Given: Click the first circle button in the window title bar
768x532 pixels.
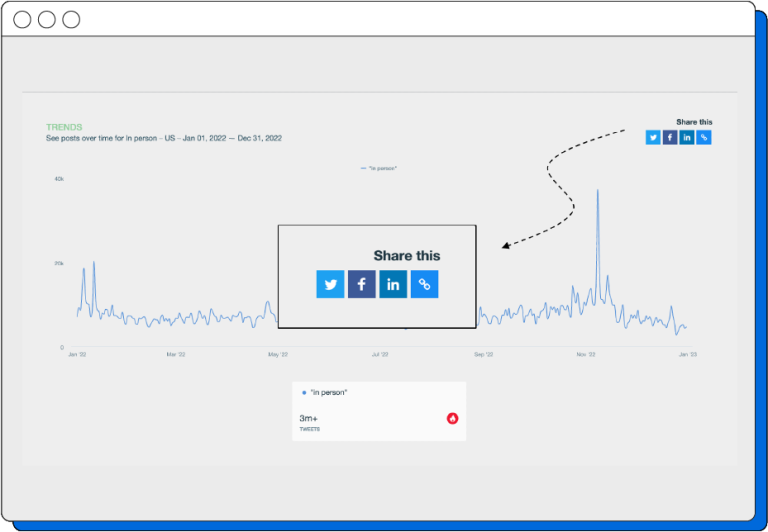Looking at the screenshot, I should 22,19.
